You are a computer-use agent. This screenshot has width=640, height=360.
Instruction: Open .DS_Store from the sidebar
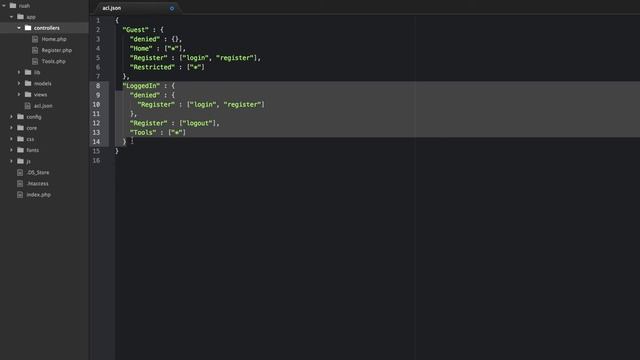pos(38,172)
